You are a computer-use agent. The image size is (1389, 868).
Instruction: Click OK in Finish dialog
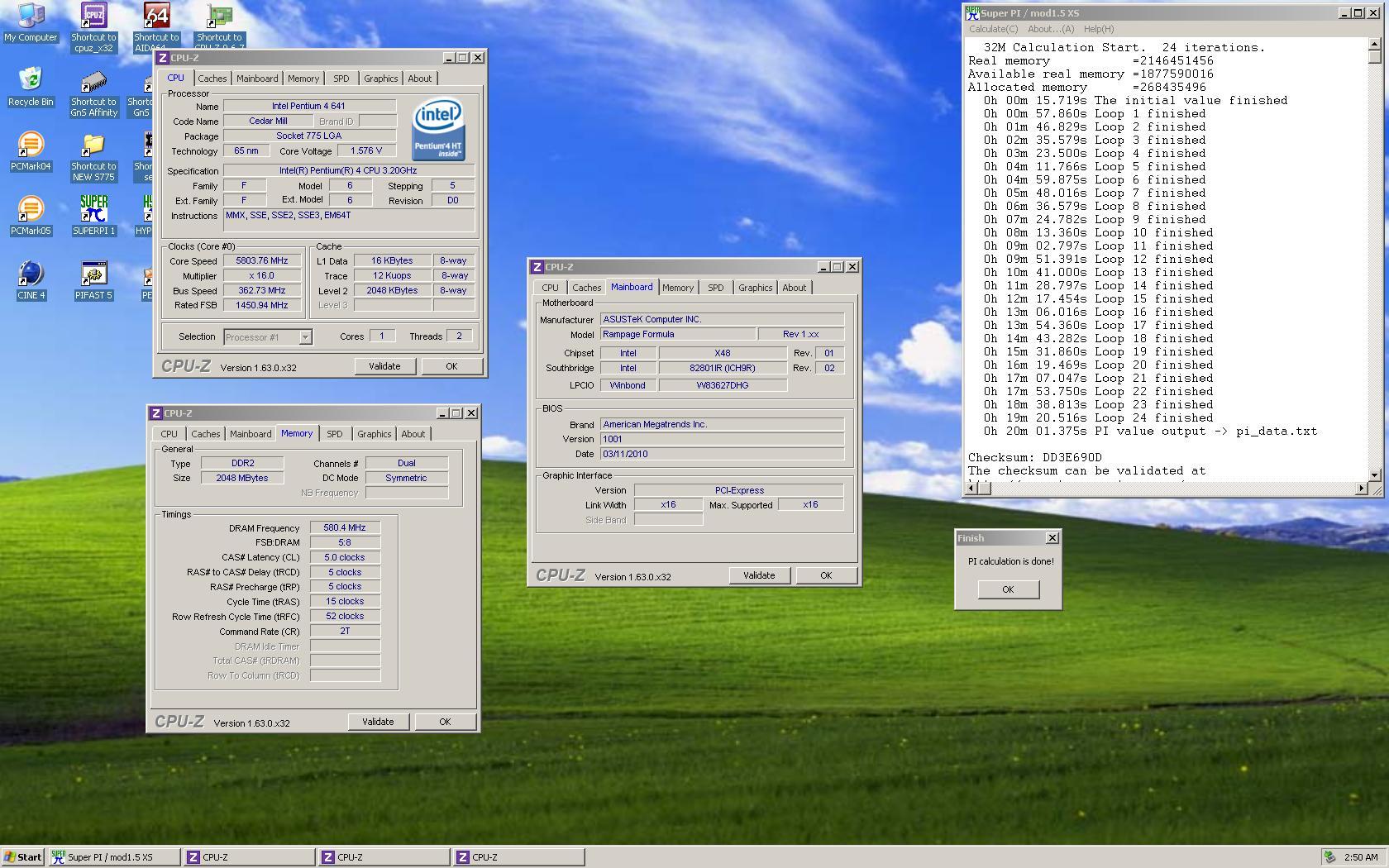(1008, 589)
